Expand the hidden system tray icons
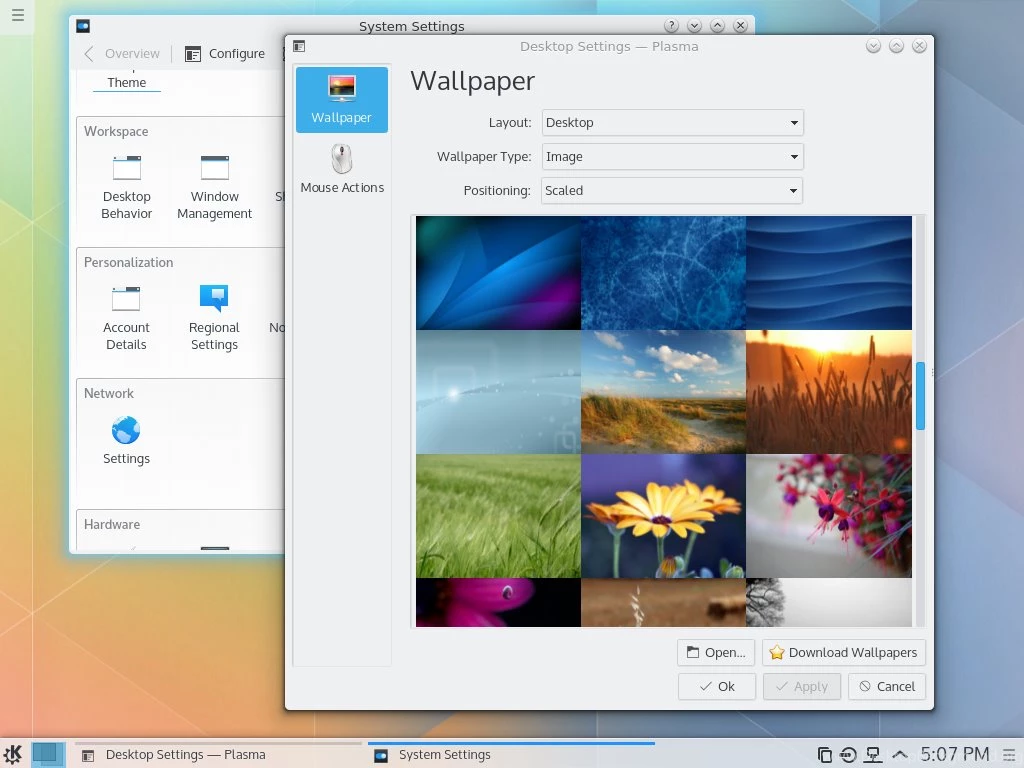Screen dimensions: 1024x768 coord(899,755)
